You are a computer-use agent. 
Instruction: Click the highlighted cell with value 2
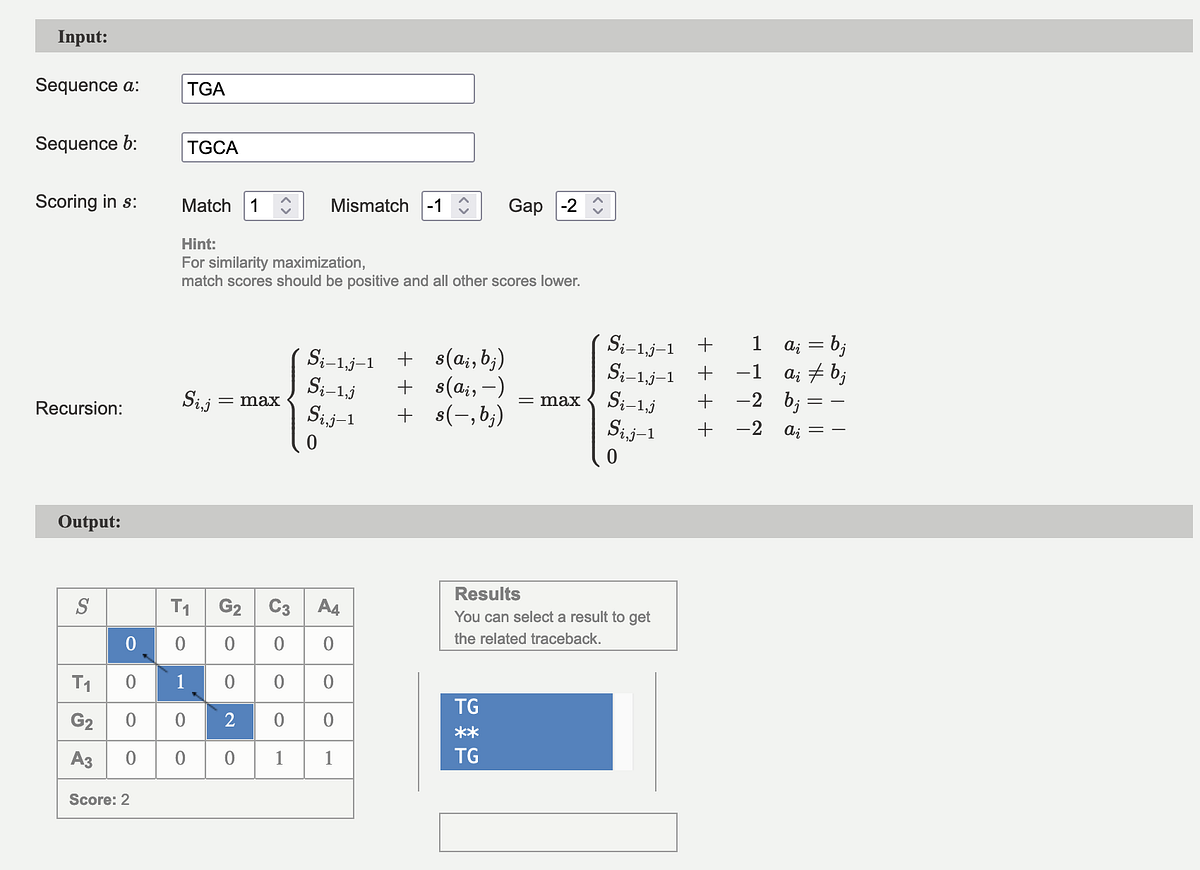point(229,719)
